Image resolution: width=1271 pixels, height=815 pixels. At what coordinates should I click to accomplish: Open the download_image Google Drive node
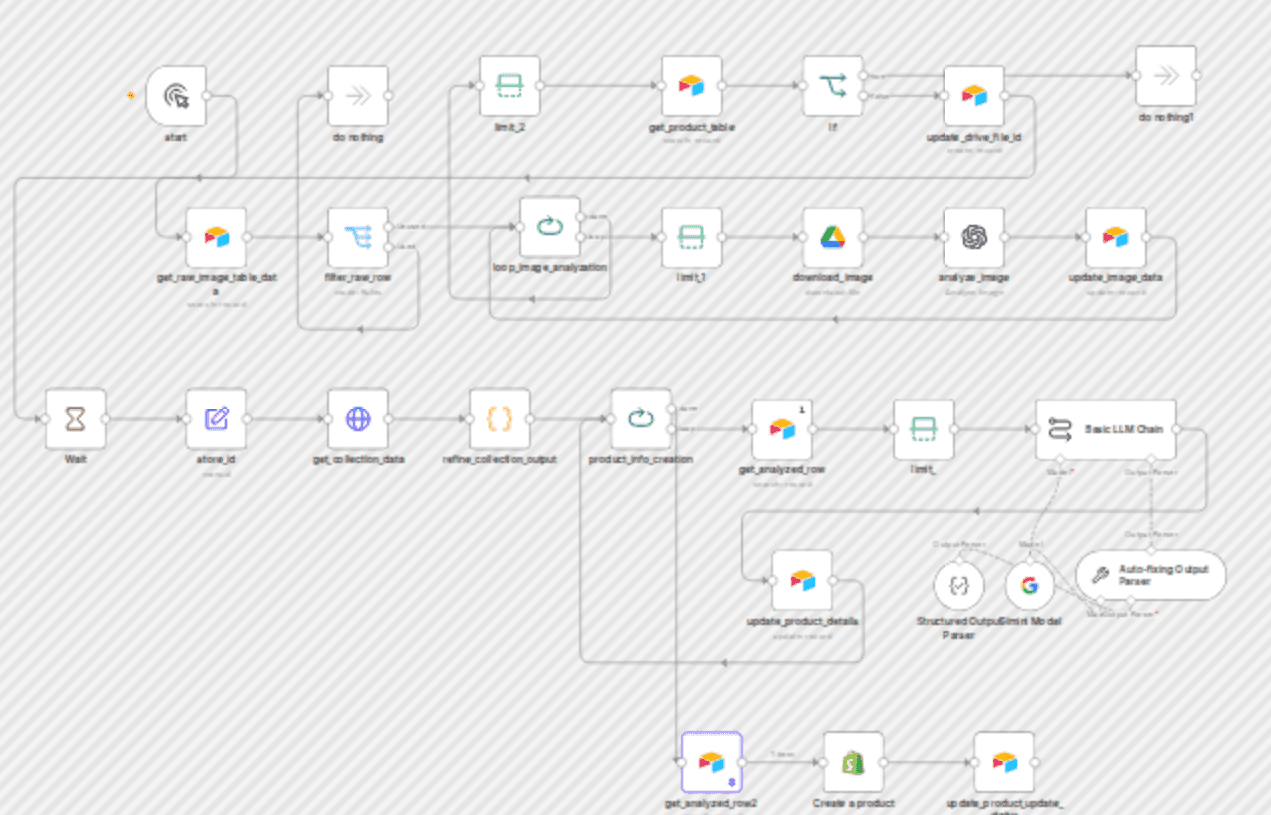(x=834, y=238)
